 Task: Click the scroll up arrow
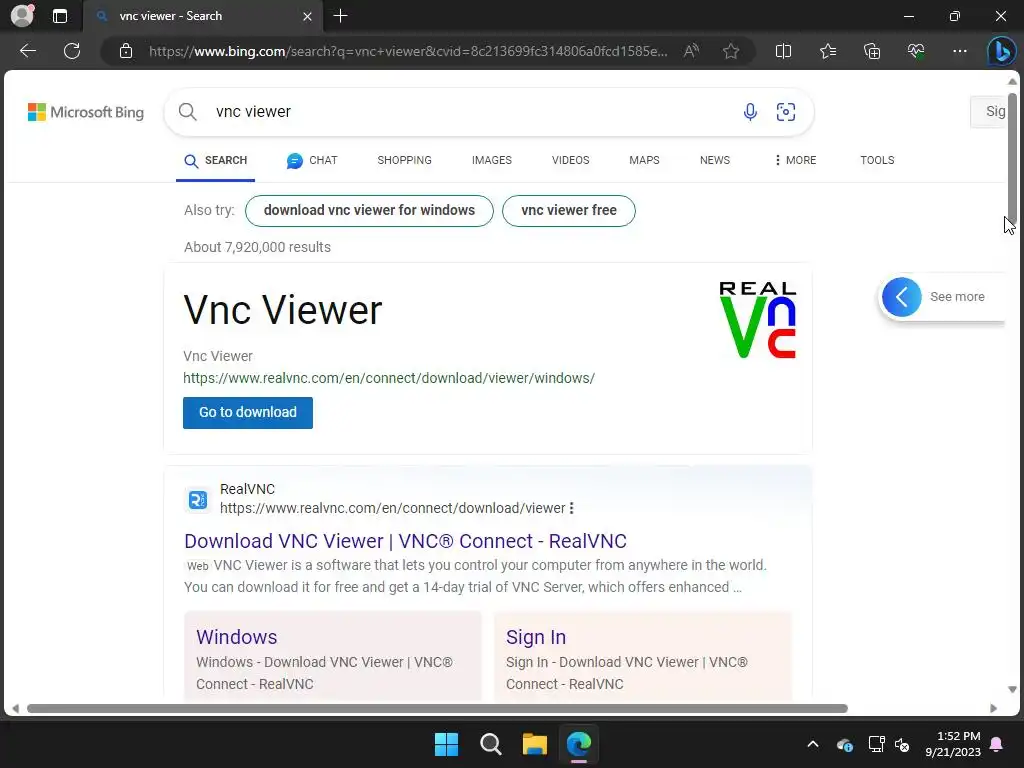[x=1012, y=82]
